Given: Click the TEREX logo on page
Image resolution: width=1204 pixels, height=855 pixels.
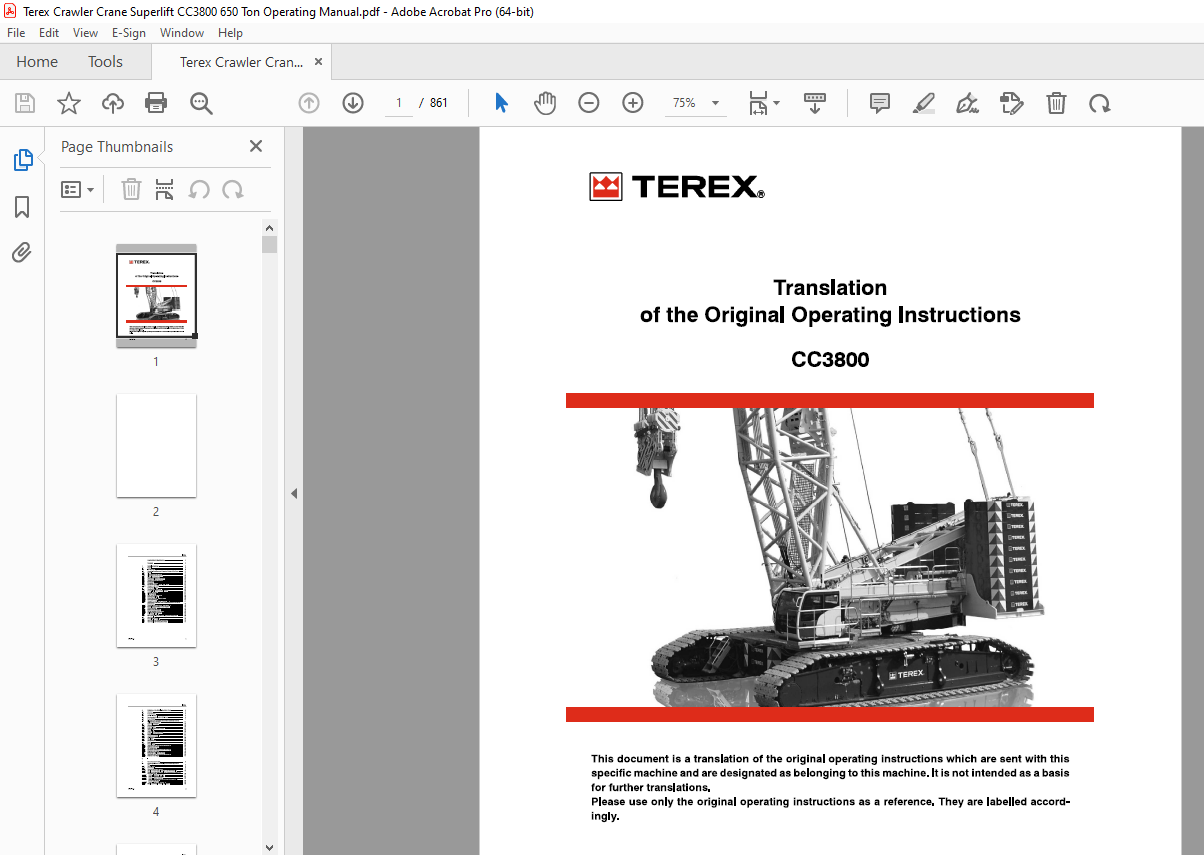Looking at the screenshot, I should tap(677, 187).
